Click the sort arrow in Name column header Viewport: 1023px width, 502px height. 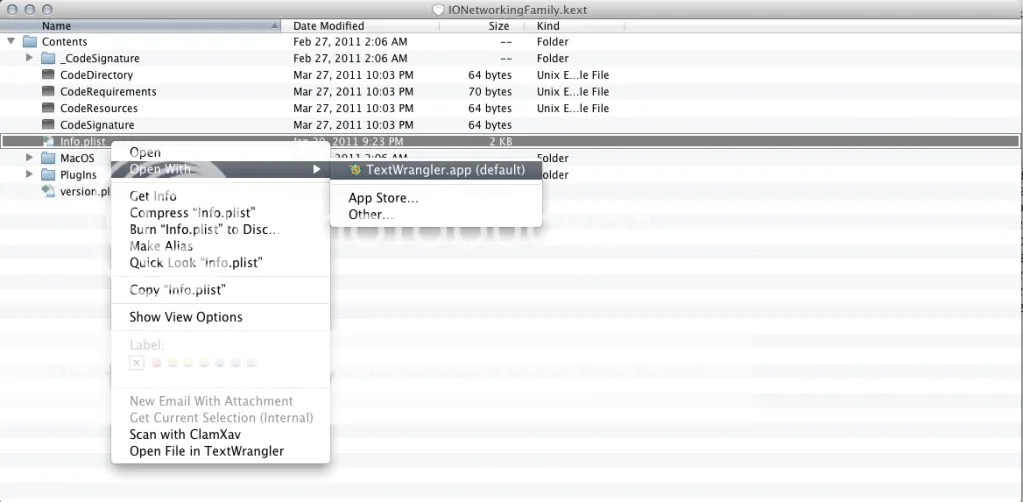tap(275, 26)
